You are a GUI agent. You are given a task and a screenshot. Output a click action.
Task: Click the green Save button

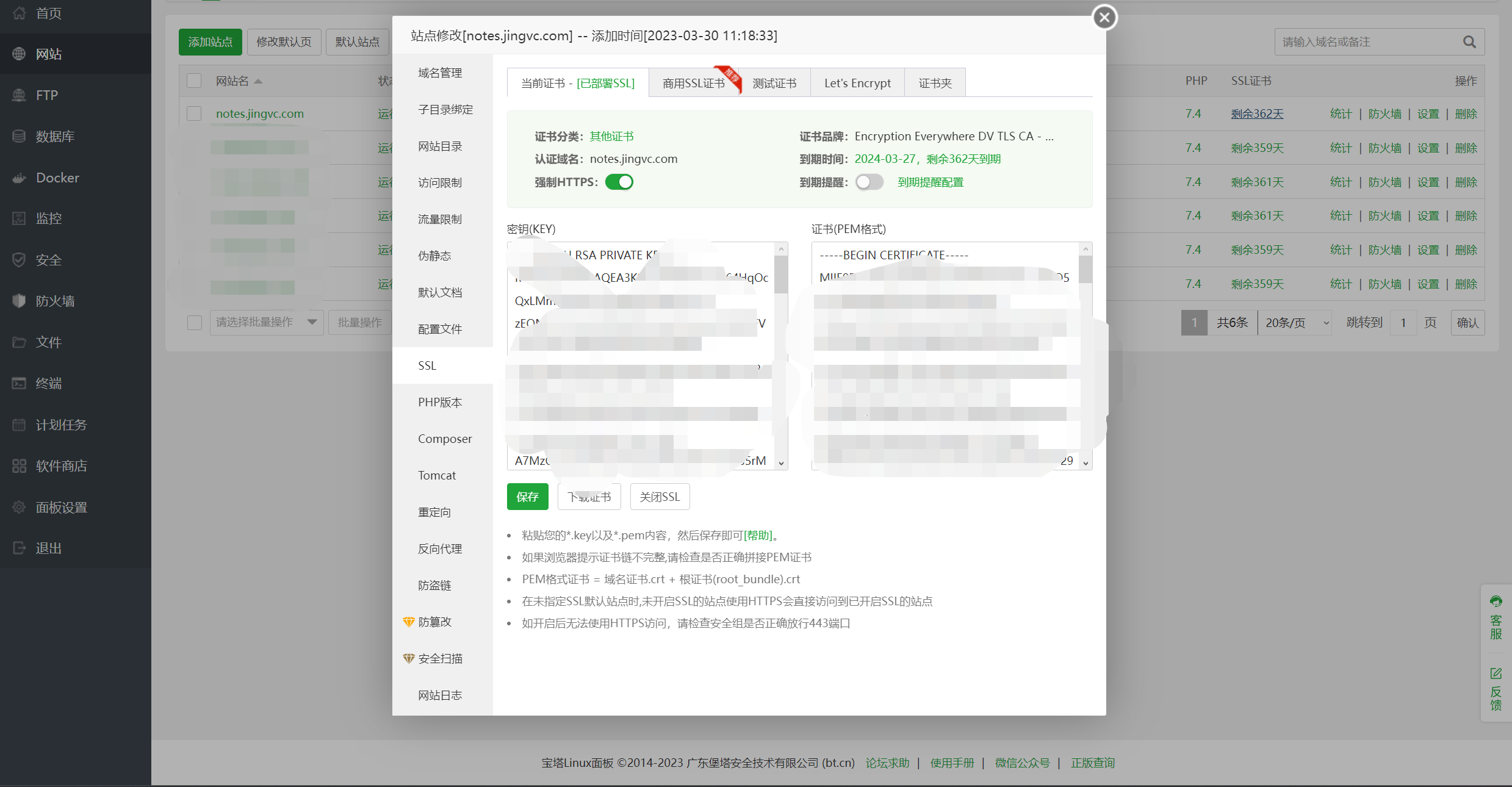[527, 497]
